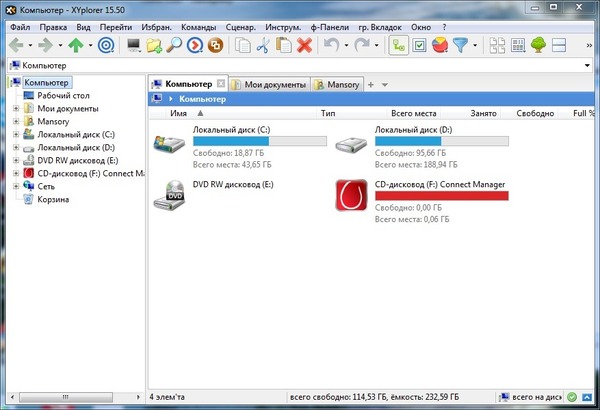The width and height of the screenshot is (600, 410).
Task: Click the Back navigation arrow
Action: click(x=16, y=45)
